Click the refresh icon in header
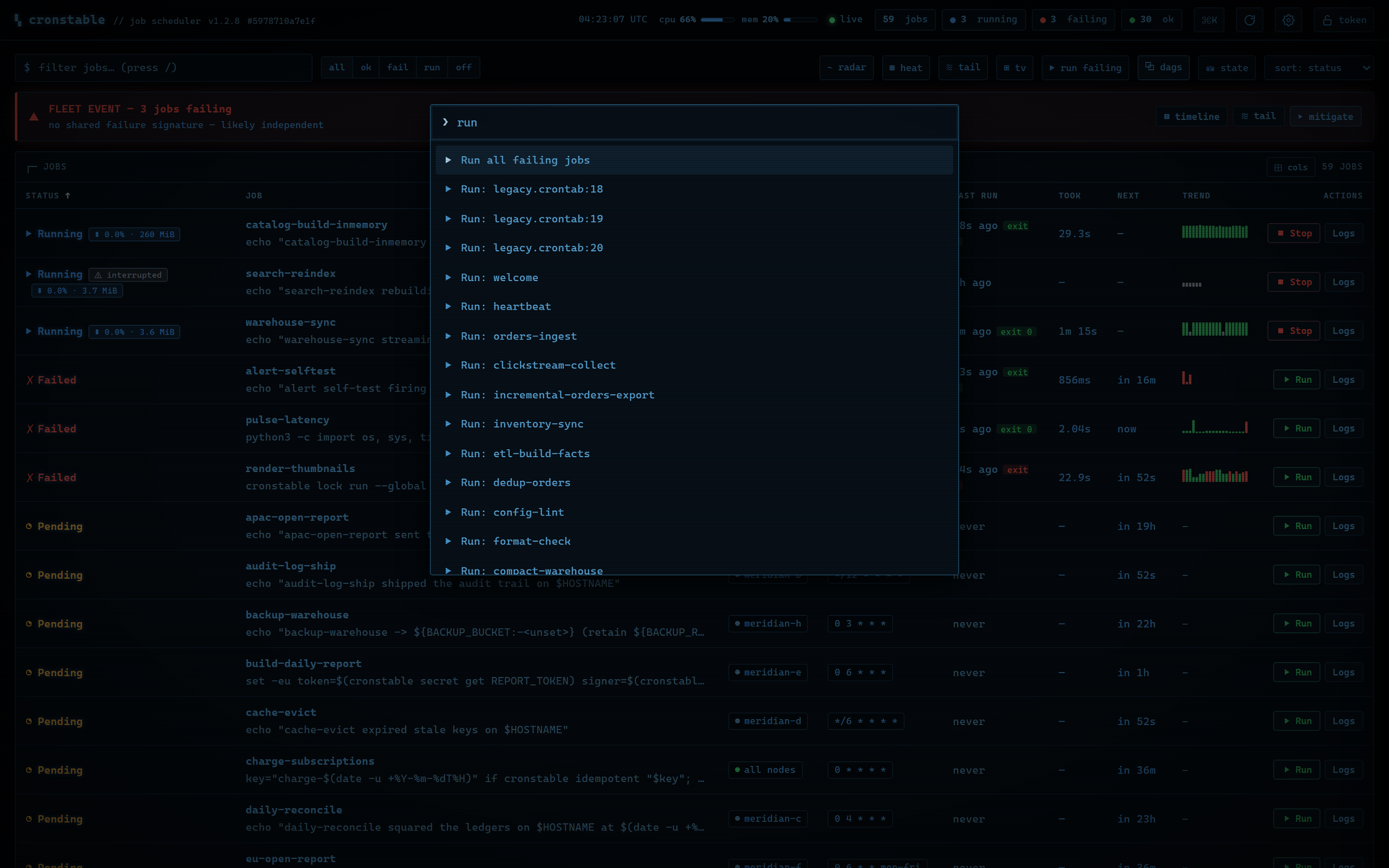 pyautogui.click(x=1249, y=20)
